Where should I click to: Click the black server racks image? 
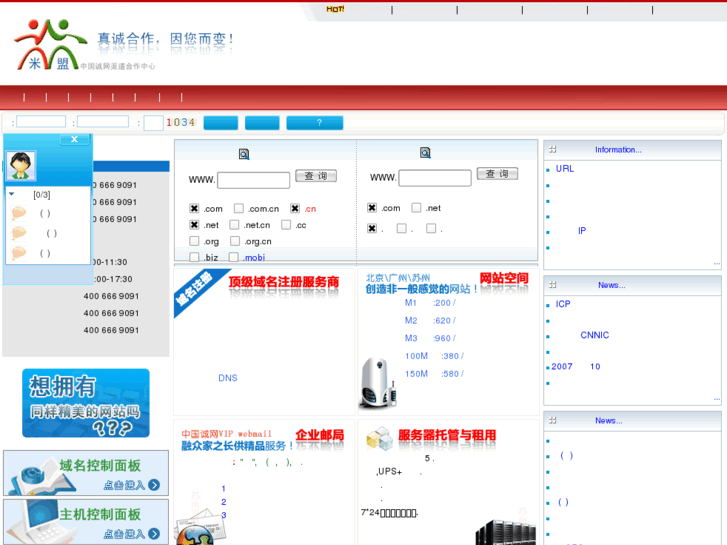point(505,532)
